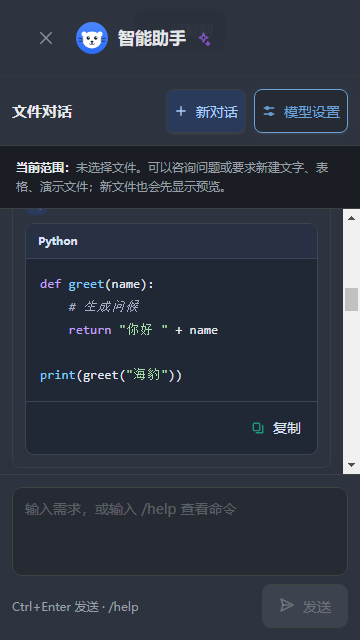Focus the 输入需求 message input box

pyautogui.click(x=180, y=531)
